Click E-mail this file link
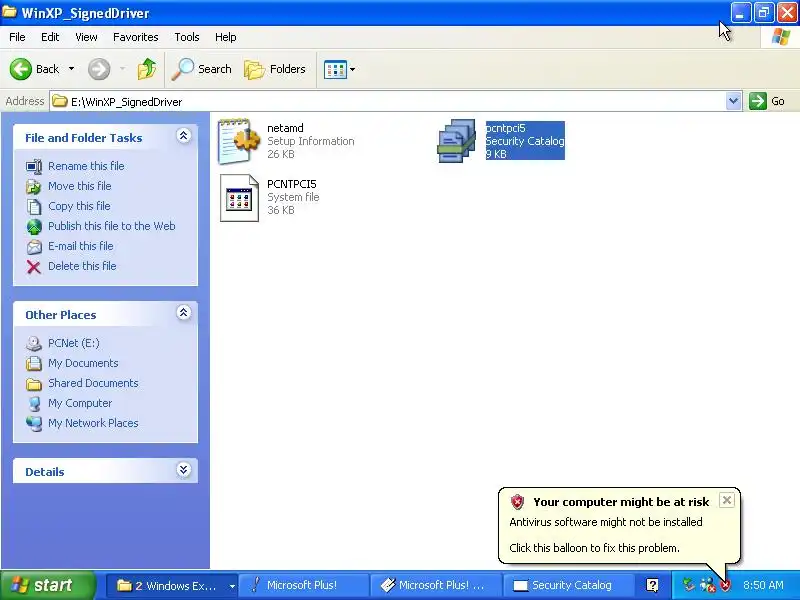Screen dimensions: 800x600 click(81, 246)
